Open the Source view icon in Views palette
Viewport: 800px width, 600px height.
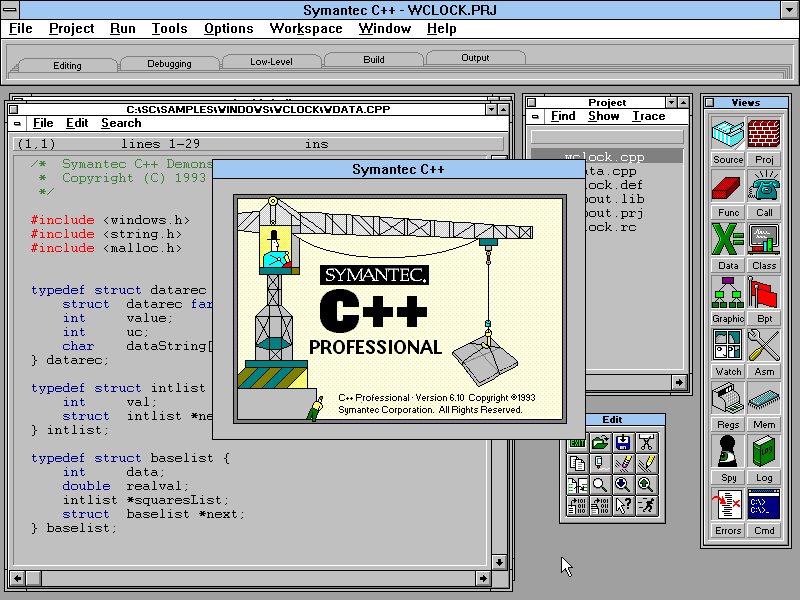728,134
